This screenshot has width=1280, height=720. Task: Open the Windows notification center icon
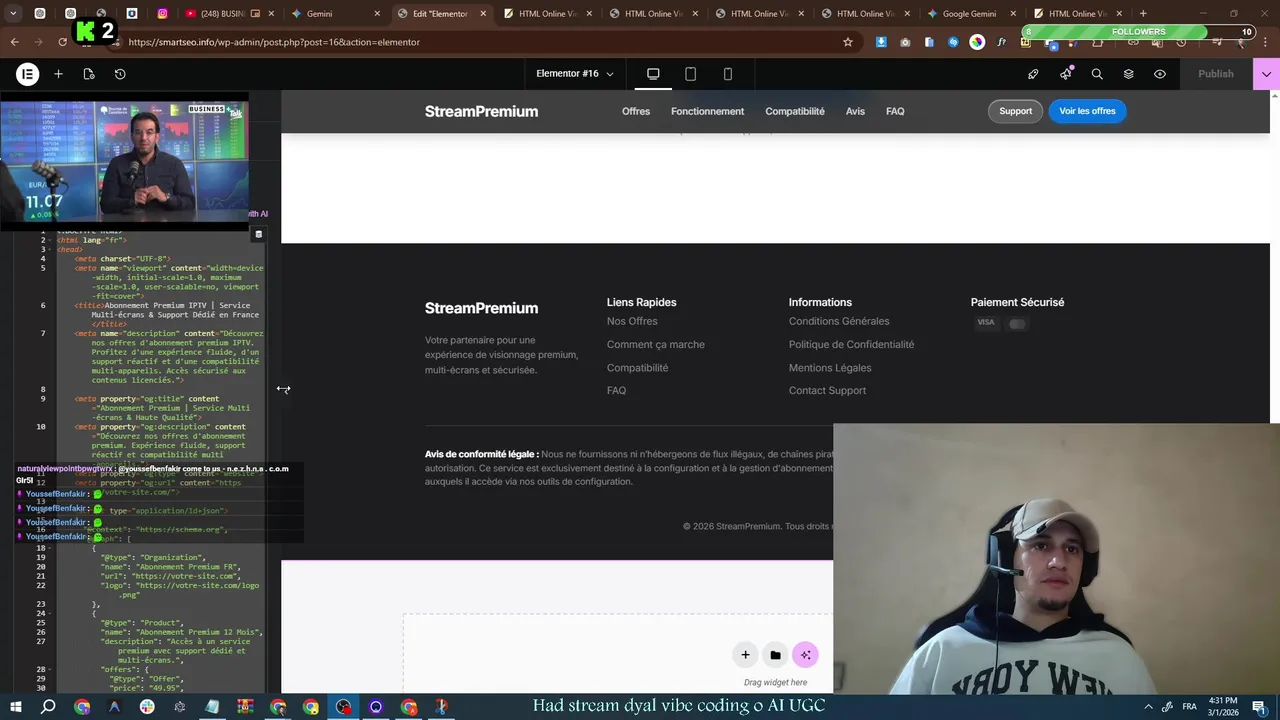[x=1259, y=707]
